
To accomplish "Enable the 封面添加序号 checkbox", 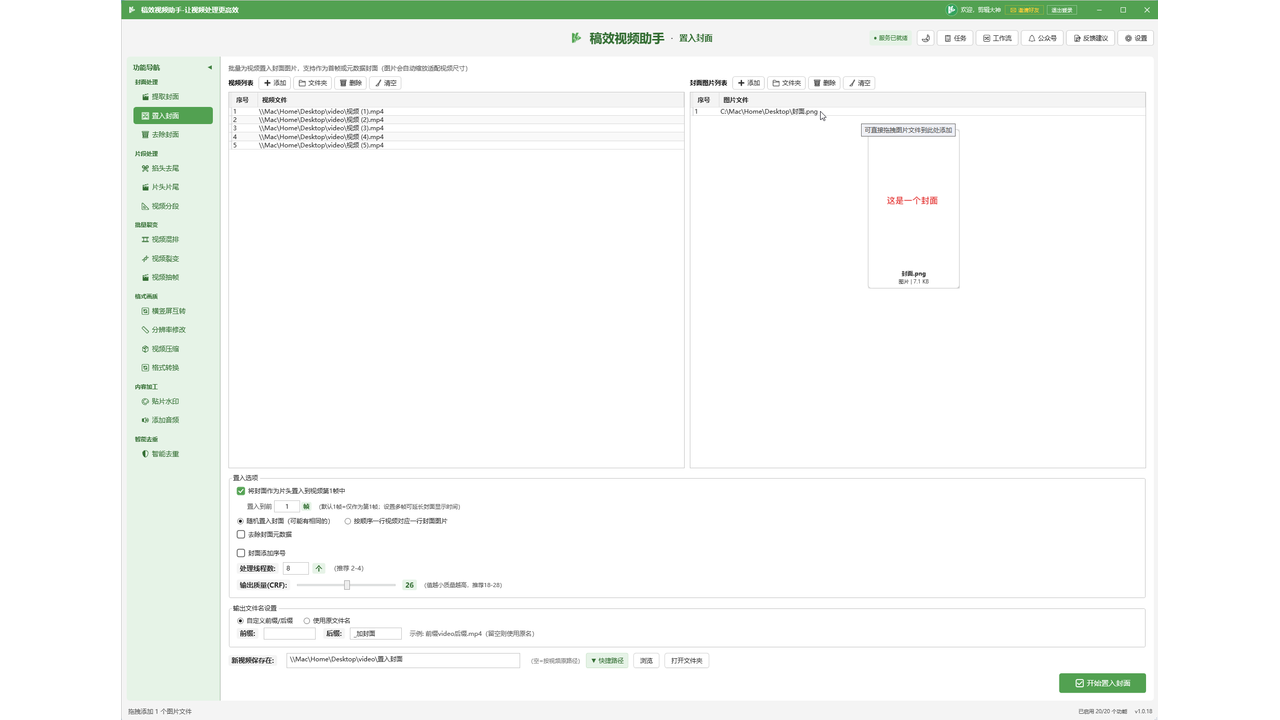I will pyautogui.click(x=241, y=552).
